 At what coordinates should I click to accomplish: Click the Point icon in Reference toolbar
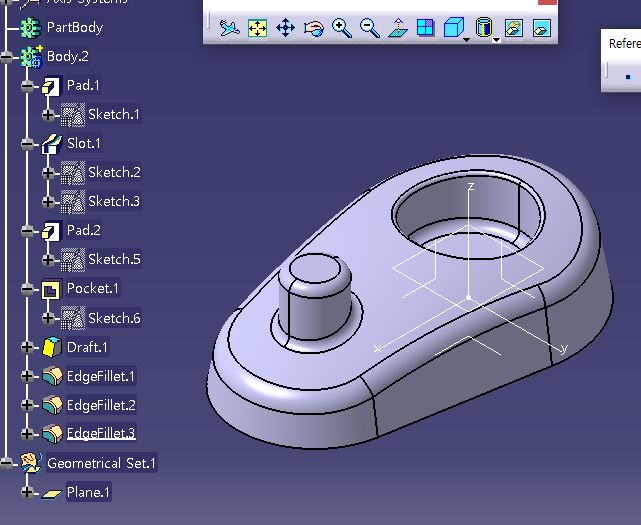(628, 77)
